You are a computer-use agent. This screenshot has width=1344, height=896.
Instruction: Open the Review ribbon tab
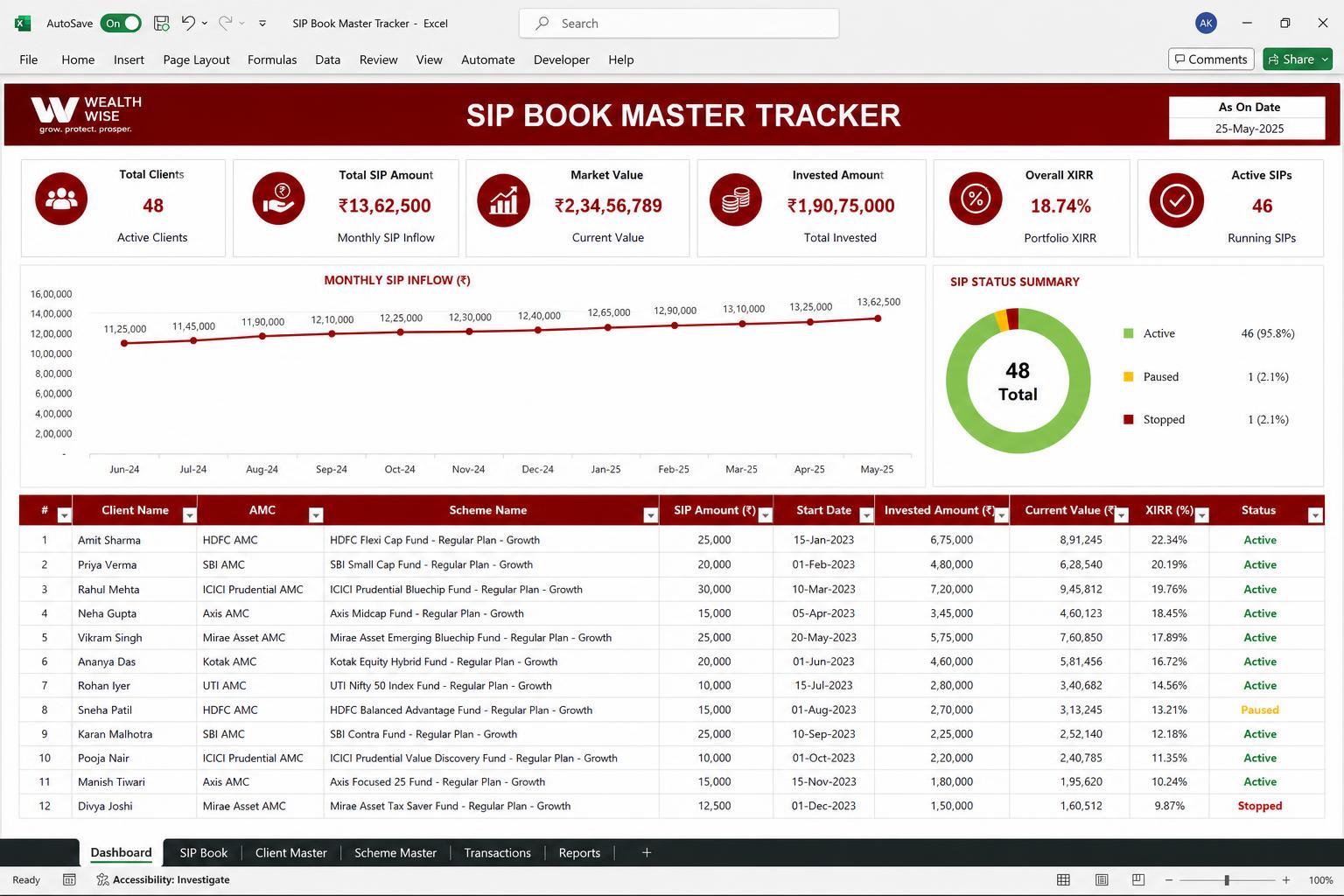378,59
